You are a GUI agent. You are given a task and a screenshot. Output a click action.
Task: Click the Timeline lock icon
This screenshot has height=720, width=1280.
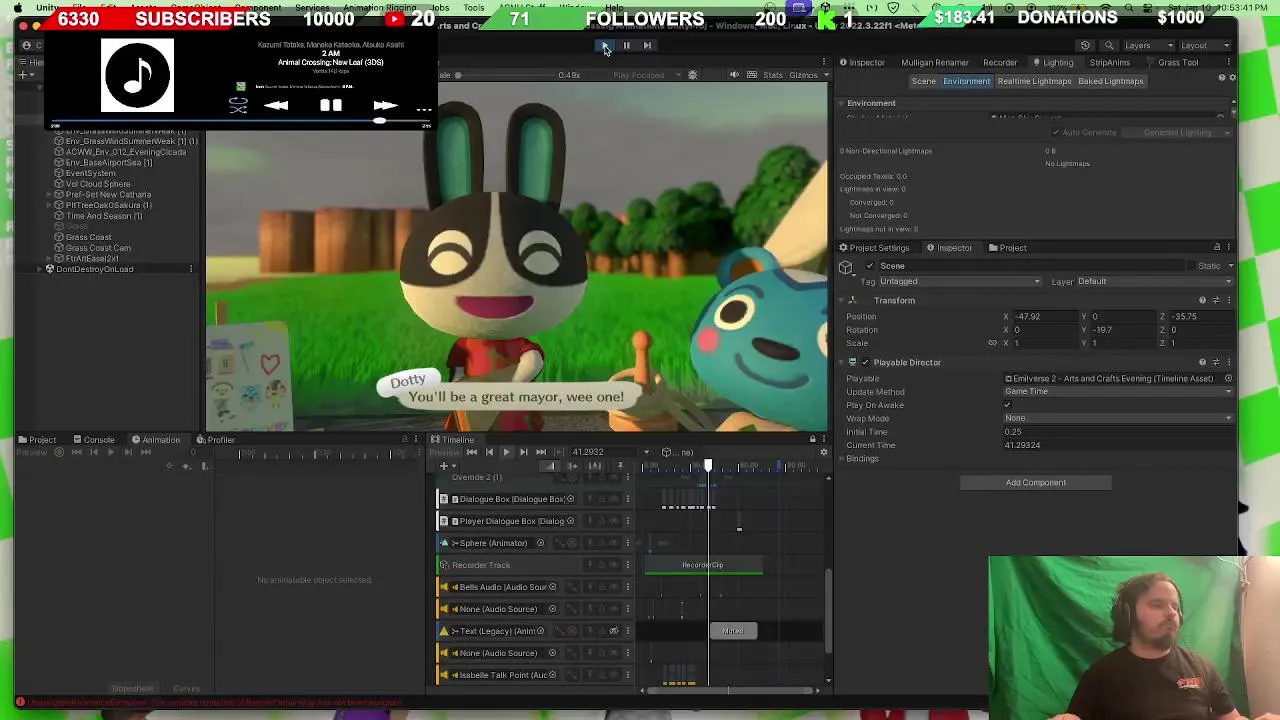tap(812, 439)
